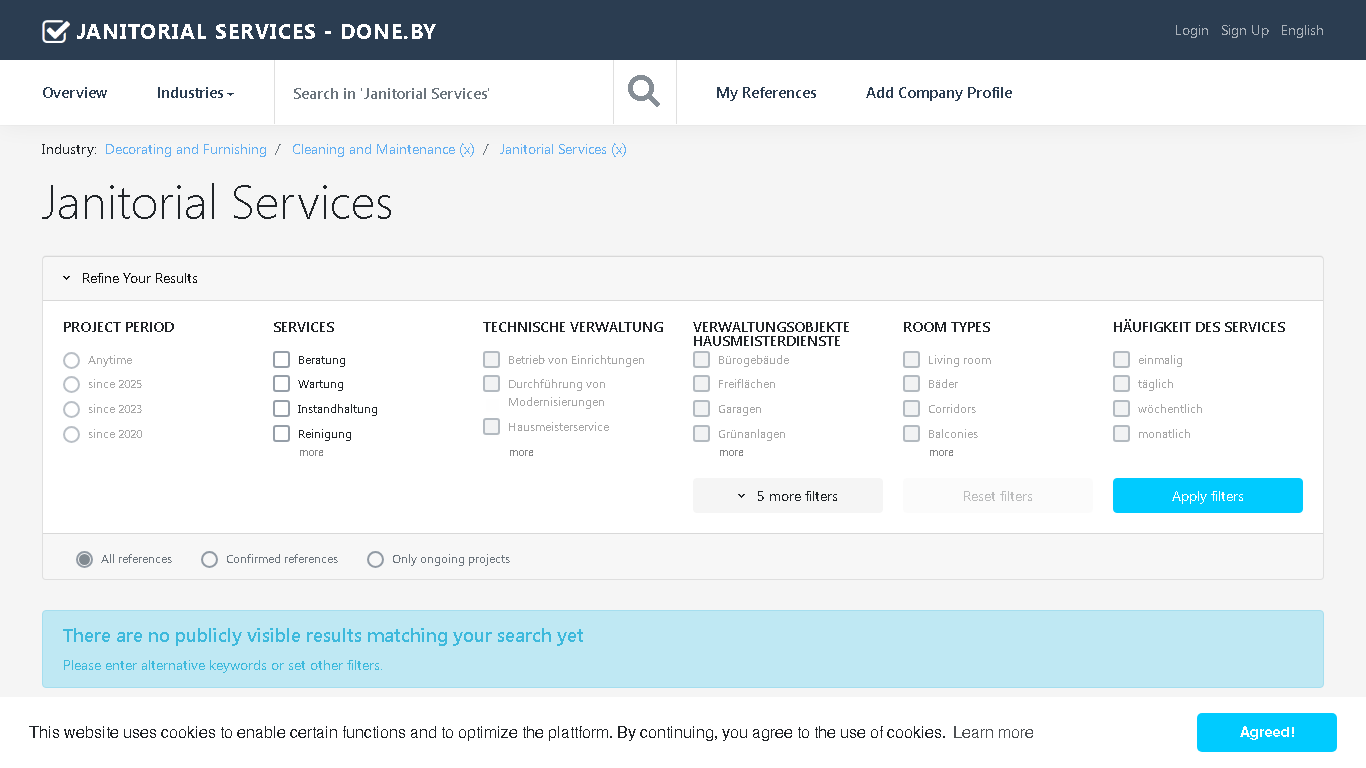The height and width of the screenshot is (768, 1366).
Task: Open the Overview menu item
Action: [75, 93]
